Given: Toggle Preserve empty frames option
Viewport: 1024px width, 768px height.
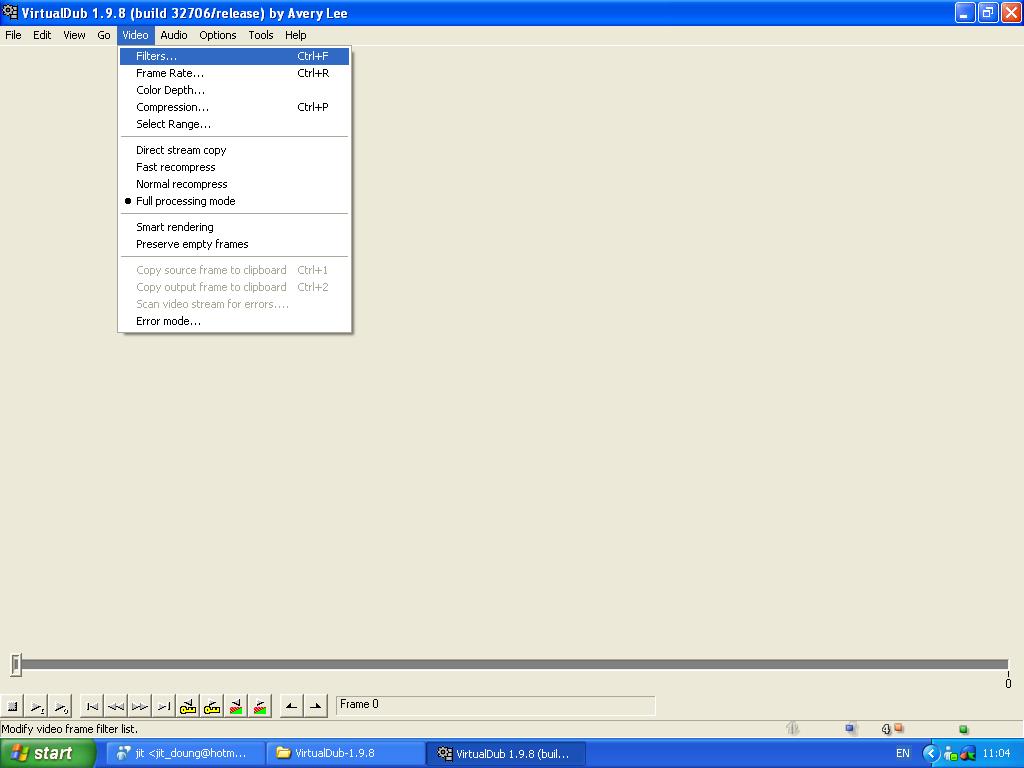Looking at the screenshot, I should [234, 244].
